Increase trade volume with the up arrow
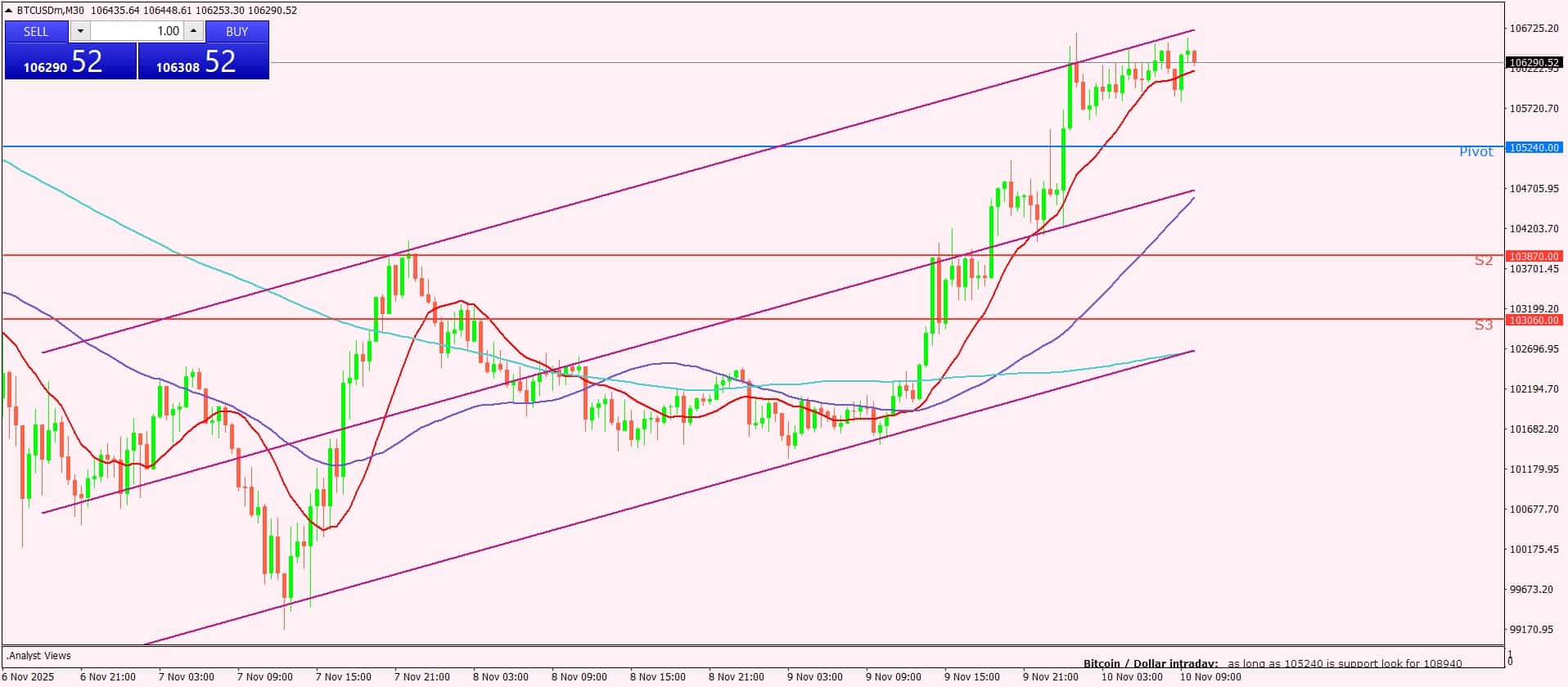This screenshot has width=1568, height=687. click(193, 31)
